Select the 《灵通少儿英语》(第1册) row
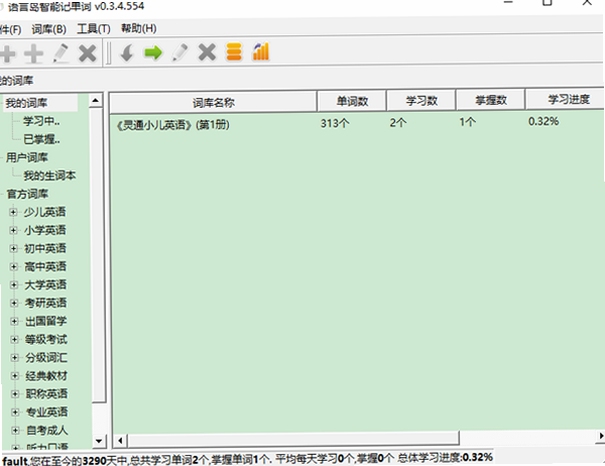The height and width of the screenshot is (466, 605). coord(357,123)
